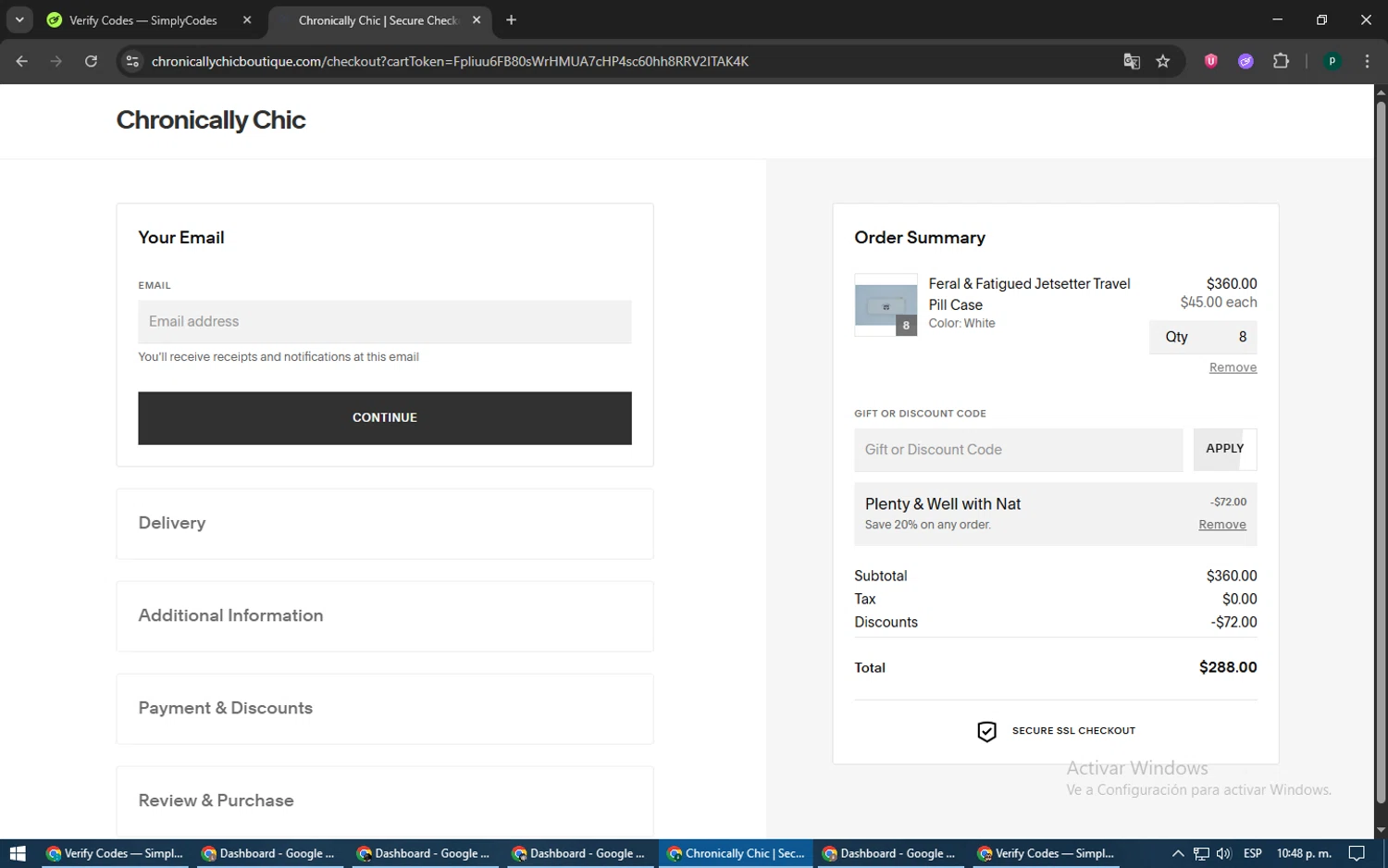Open first Verify Codes taskbar window
Image resolution: width=1388 pixels, height=868 pixels.
pyautogui.click(x=115, y=853)
